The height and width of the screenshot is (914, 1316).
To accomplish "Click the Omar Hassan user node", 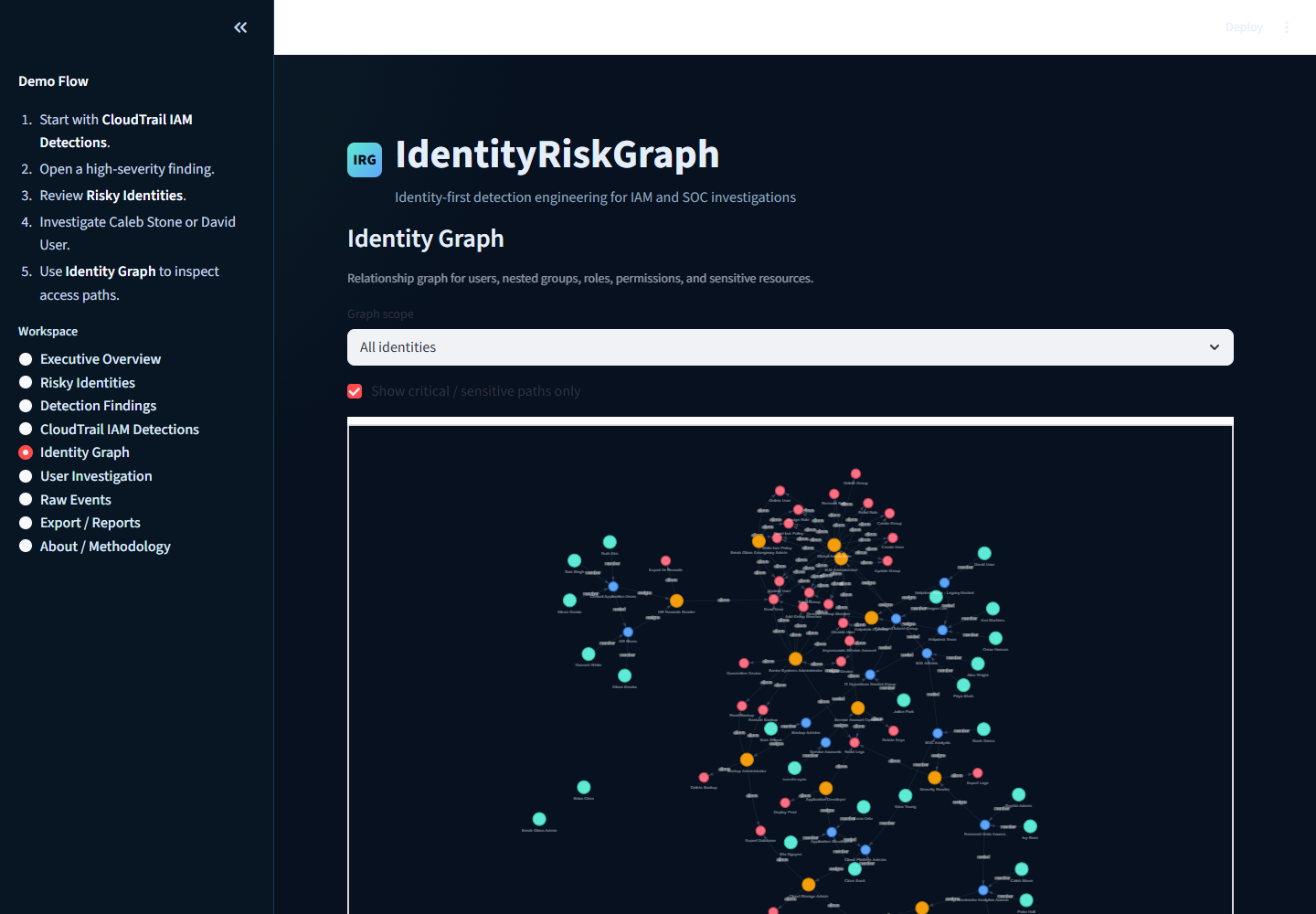I will [995, 638].
